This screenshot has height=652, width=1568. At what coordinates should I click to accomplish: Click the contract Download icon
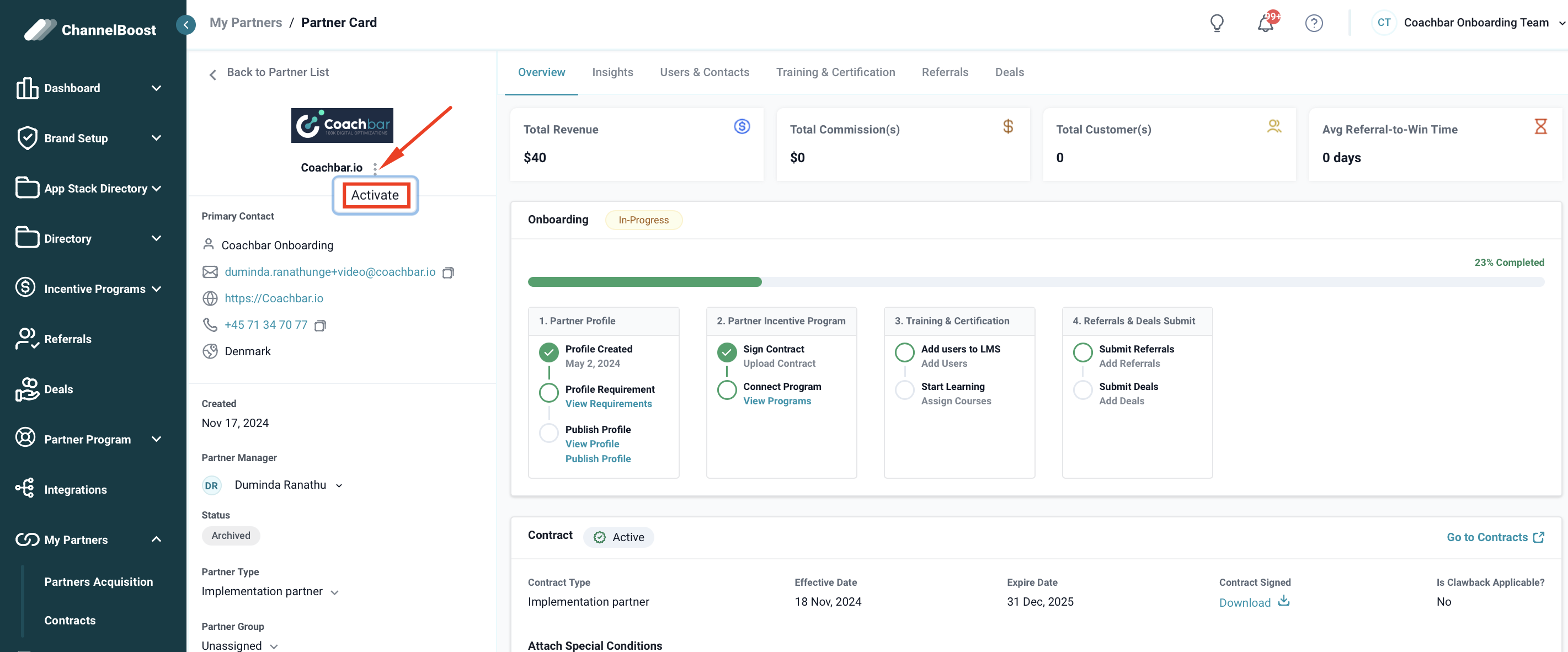point(1284,601)
